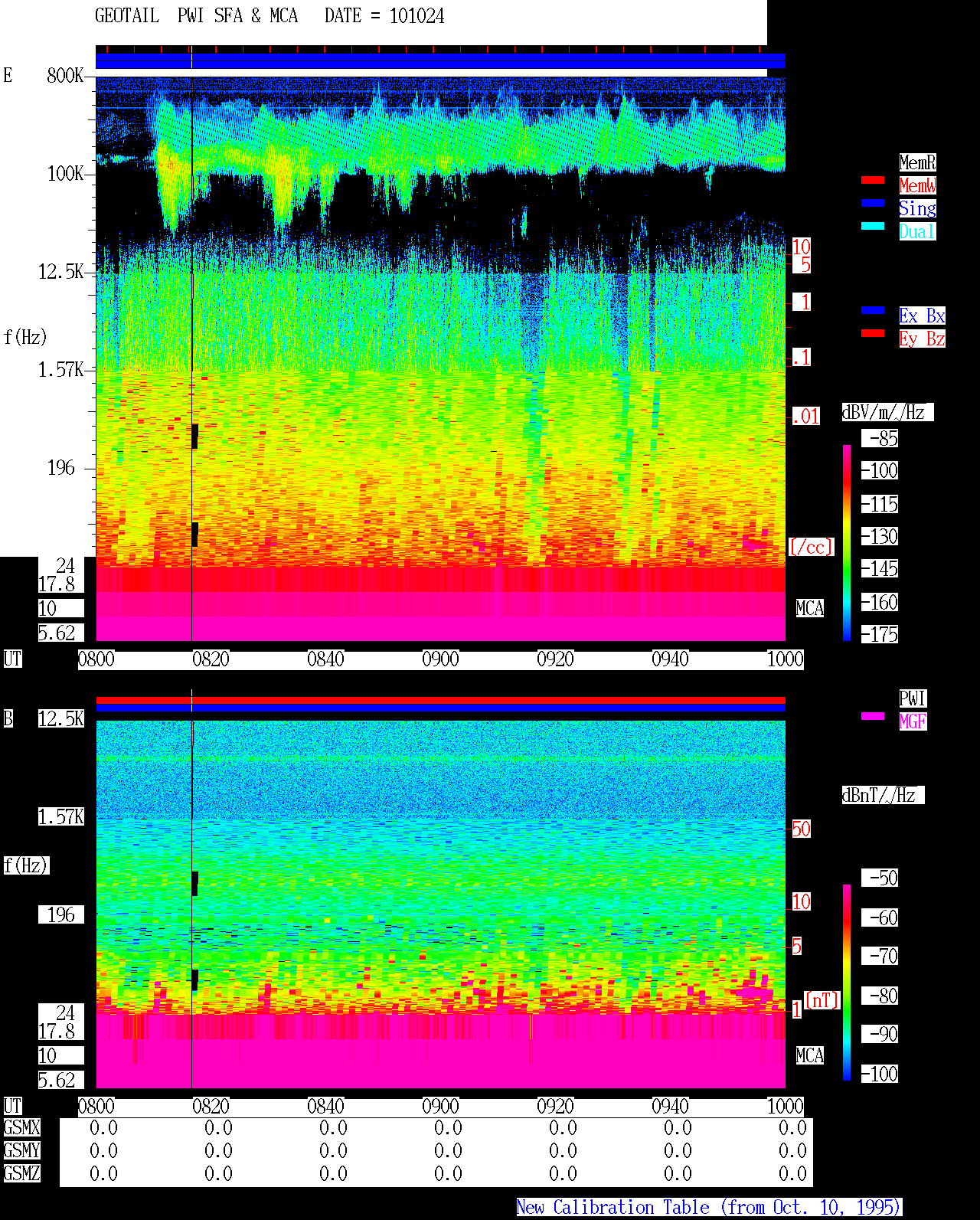
Task: Click the E panel letter label
Action: (8, 75)
